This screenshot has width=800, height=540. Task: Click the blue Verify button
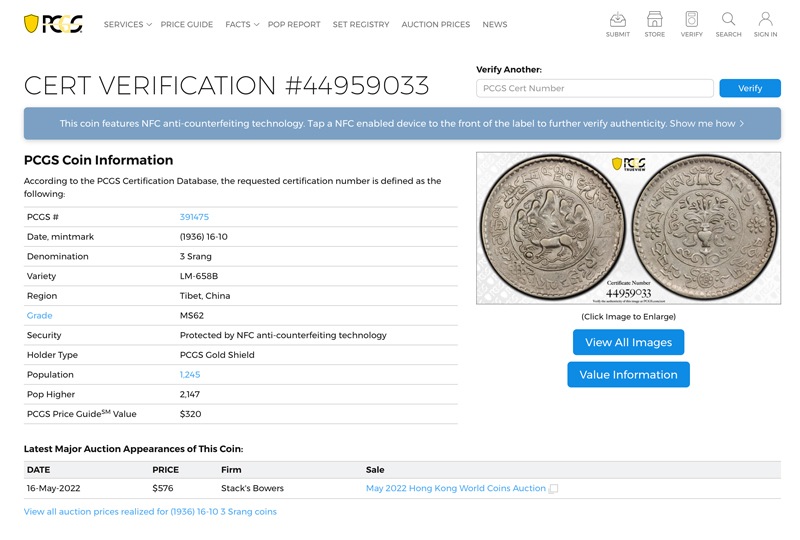coord(750,88)
